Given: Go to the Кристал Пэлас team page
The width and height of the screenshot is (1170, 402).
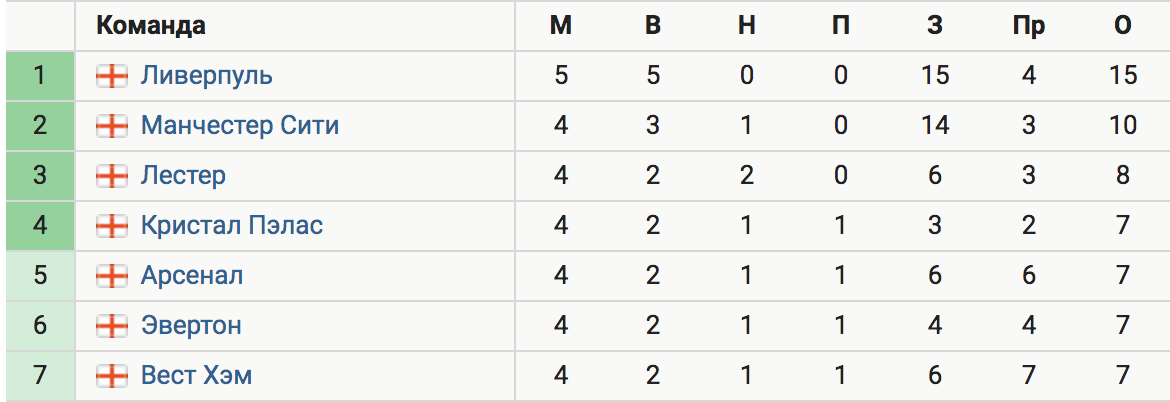Looking at the screenshot, I should pos(231,225).
